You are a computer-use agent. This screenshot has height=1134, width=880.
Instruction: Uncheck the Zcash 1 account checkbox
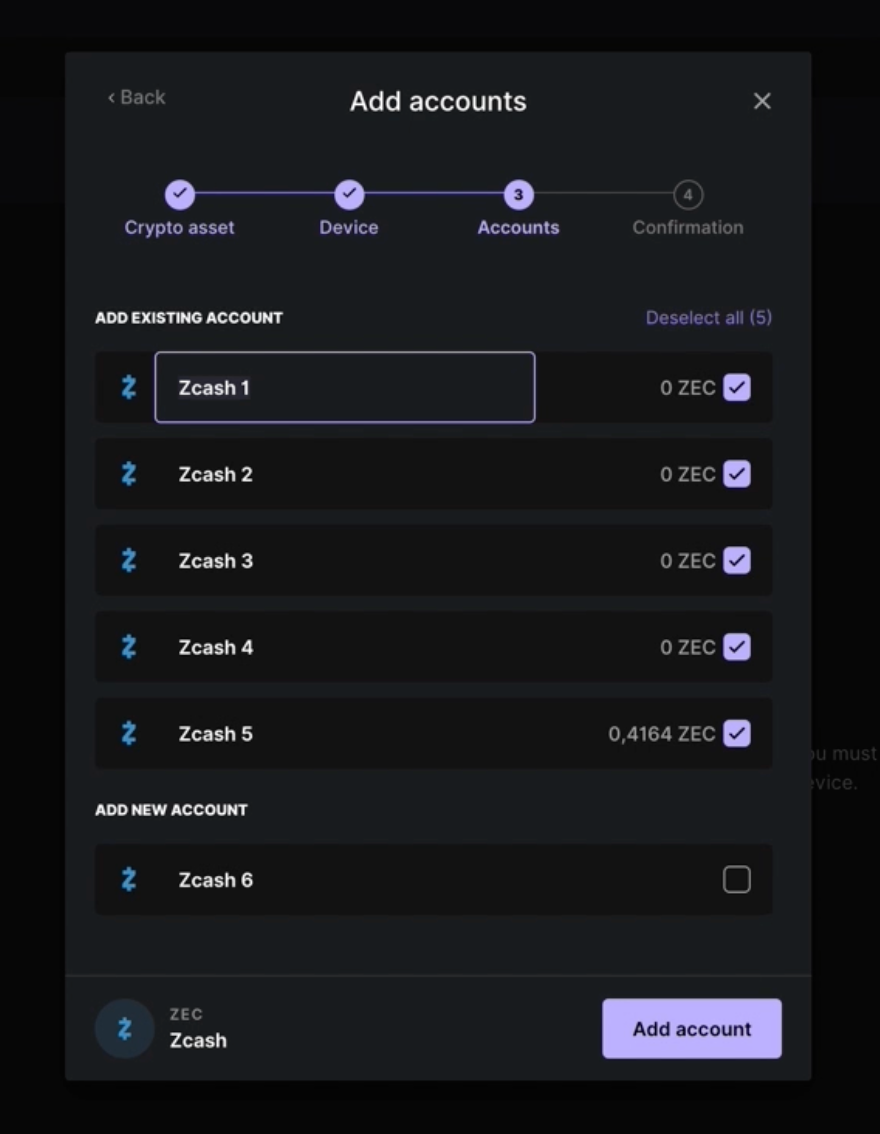click(737, 388)
